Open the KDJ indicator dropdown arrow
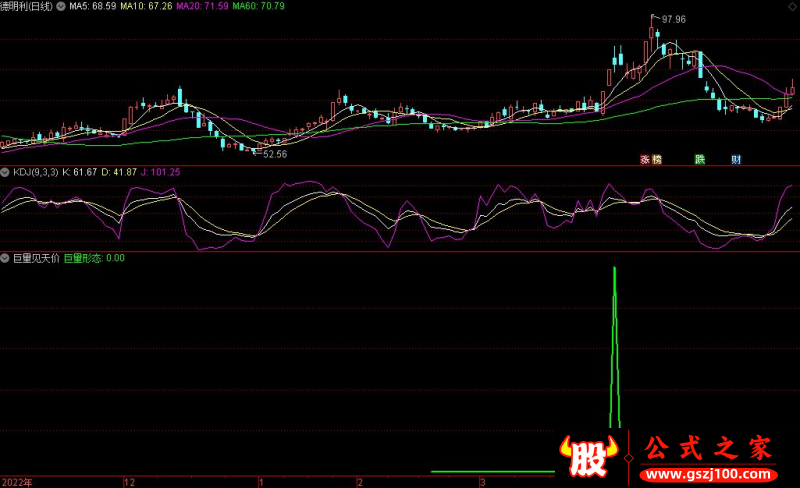 coord(5,172)
